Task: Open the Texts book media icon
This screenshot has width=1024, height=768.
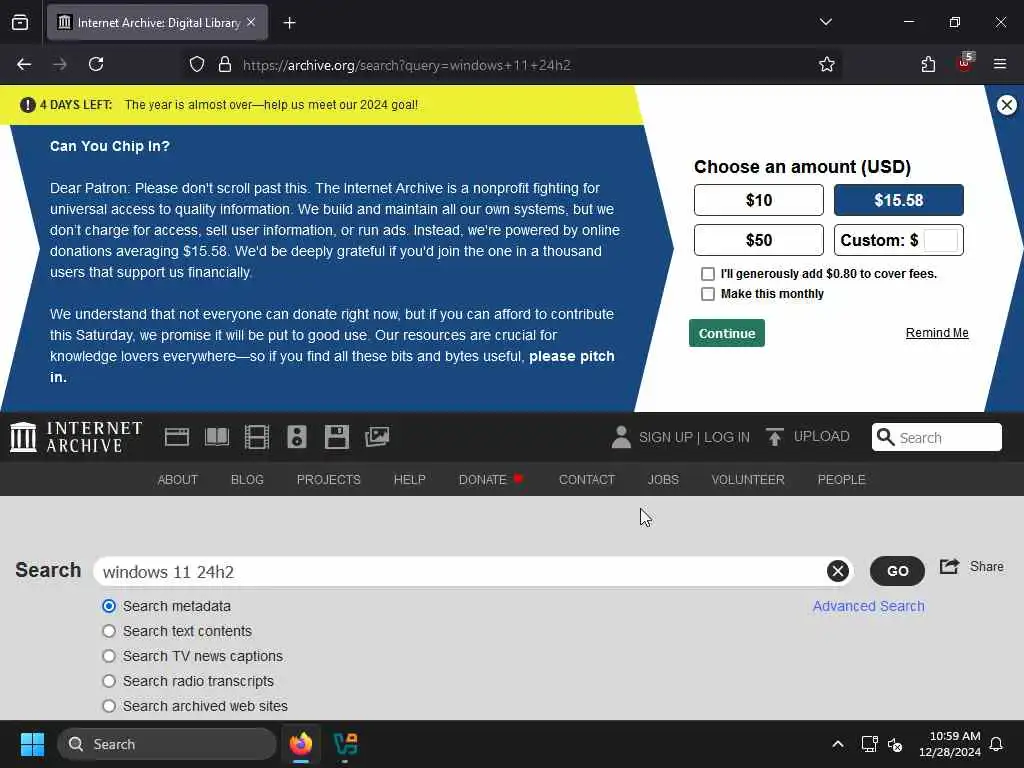Action: pyautogui.click(x=217, y=437)
